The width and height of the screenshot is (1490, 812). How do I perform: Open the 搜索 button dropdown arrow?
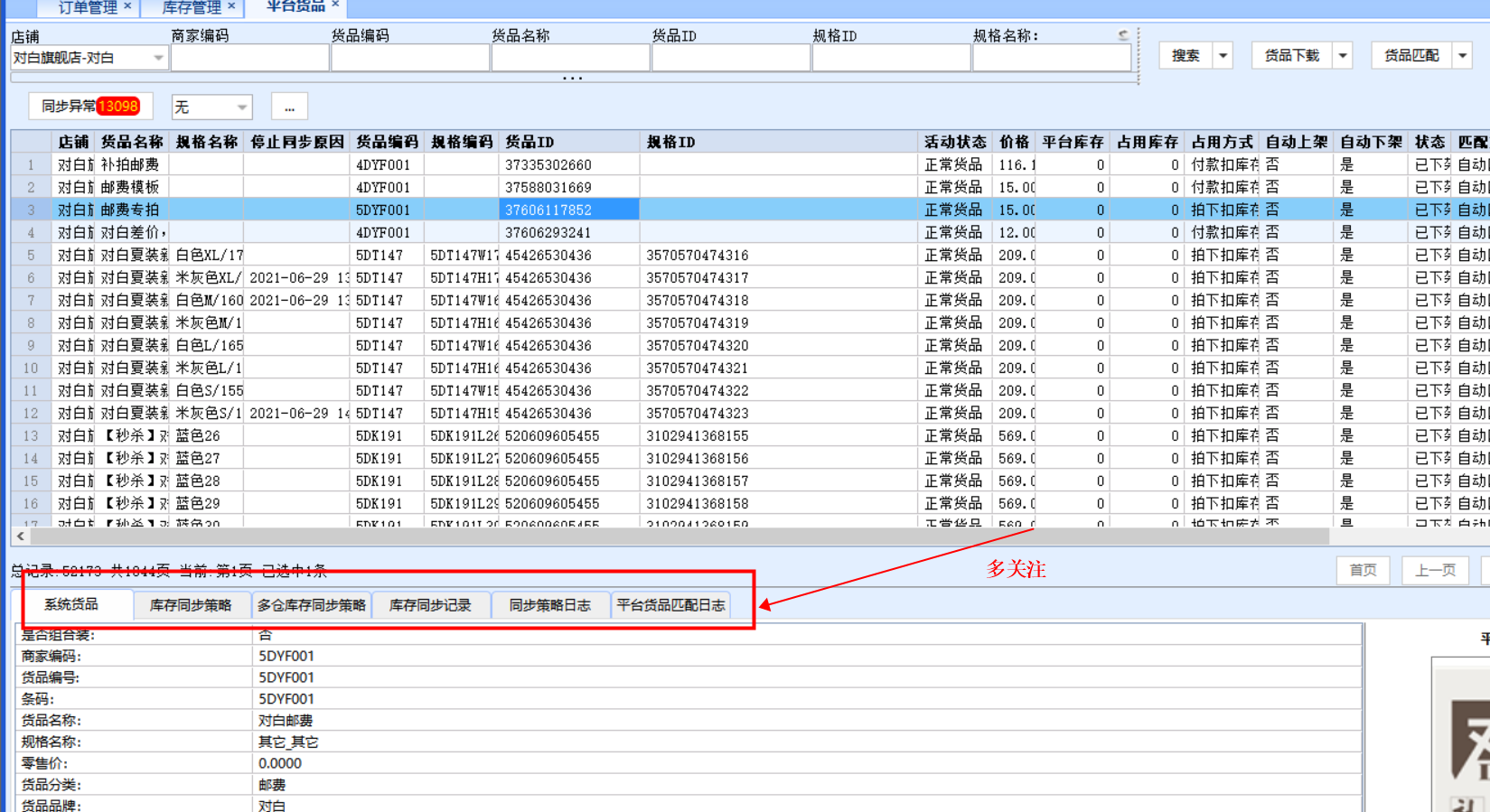pyautogui.click(x=1223, y=56)
